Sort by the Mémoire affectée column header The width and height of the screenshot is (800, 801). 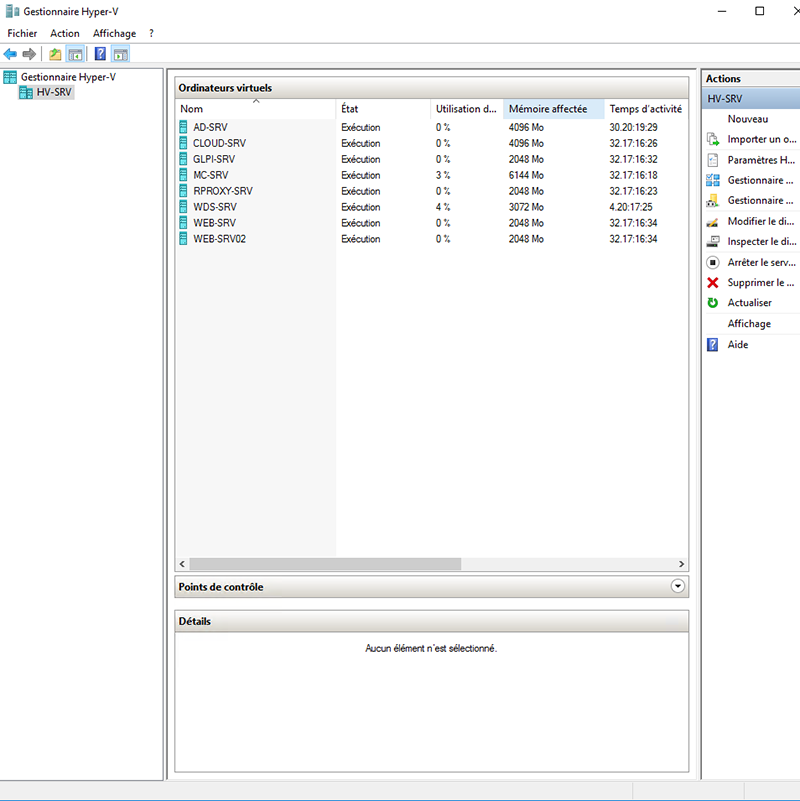[x=553, y=108]
